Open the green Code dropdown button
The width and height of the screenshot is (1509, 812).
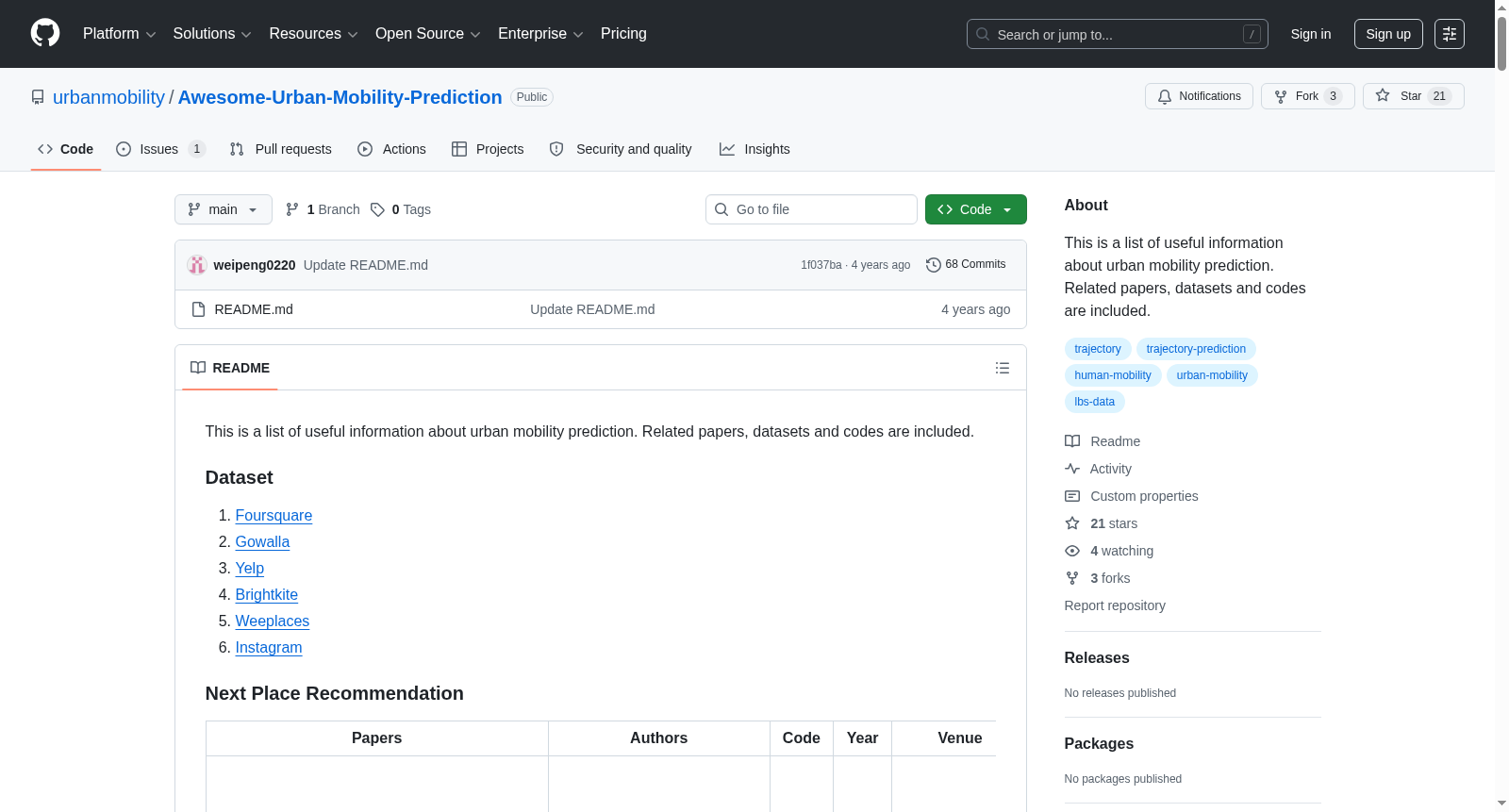click(976, 209)
